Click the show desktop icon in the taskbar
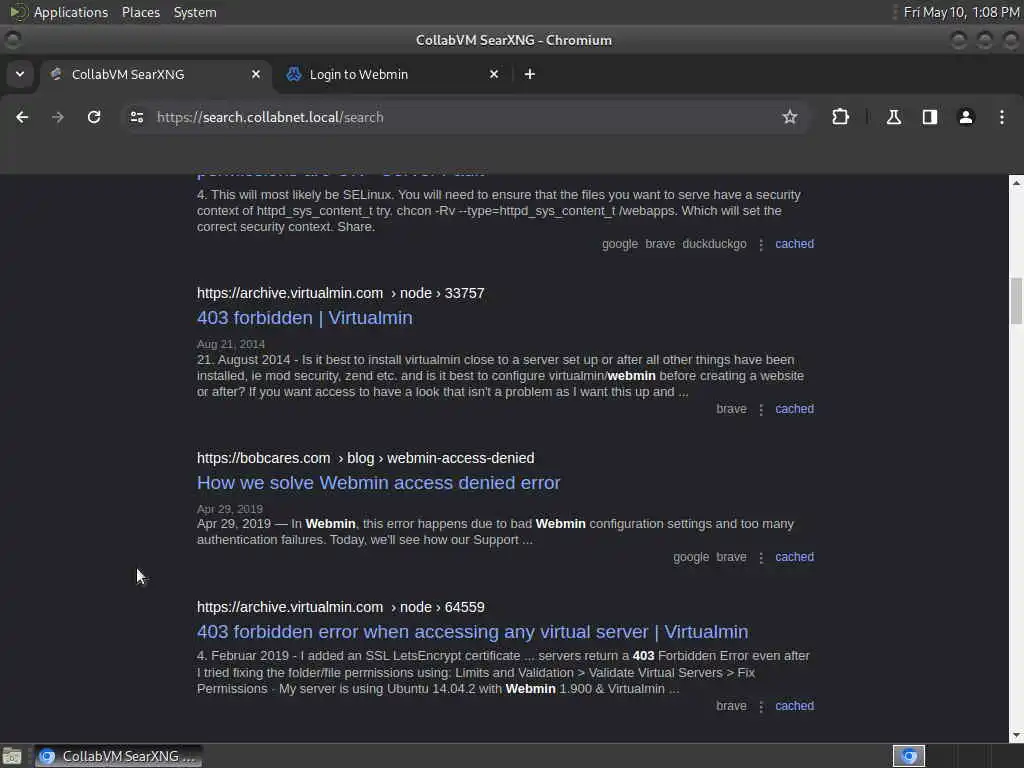Image resolution: width=1024 pixels, height=768 pixels. coord(12,756)
